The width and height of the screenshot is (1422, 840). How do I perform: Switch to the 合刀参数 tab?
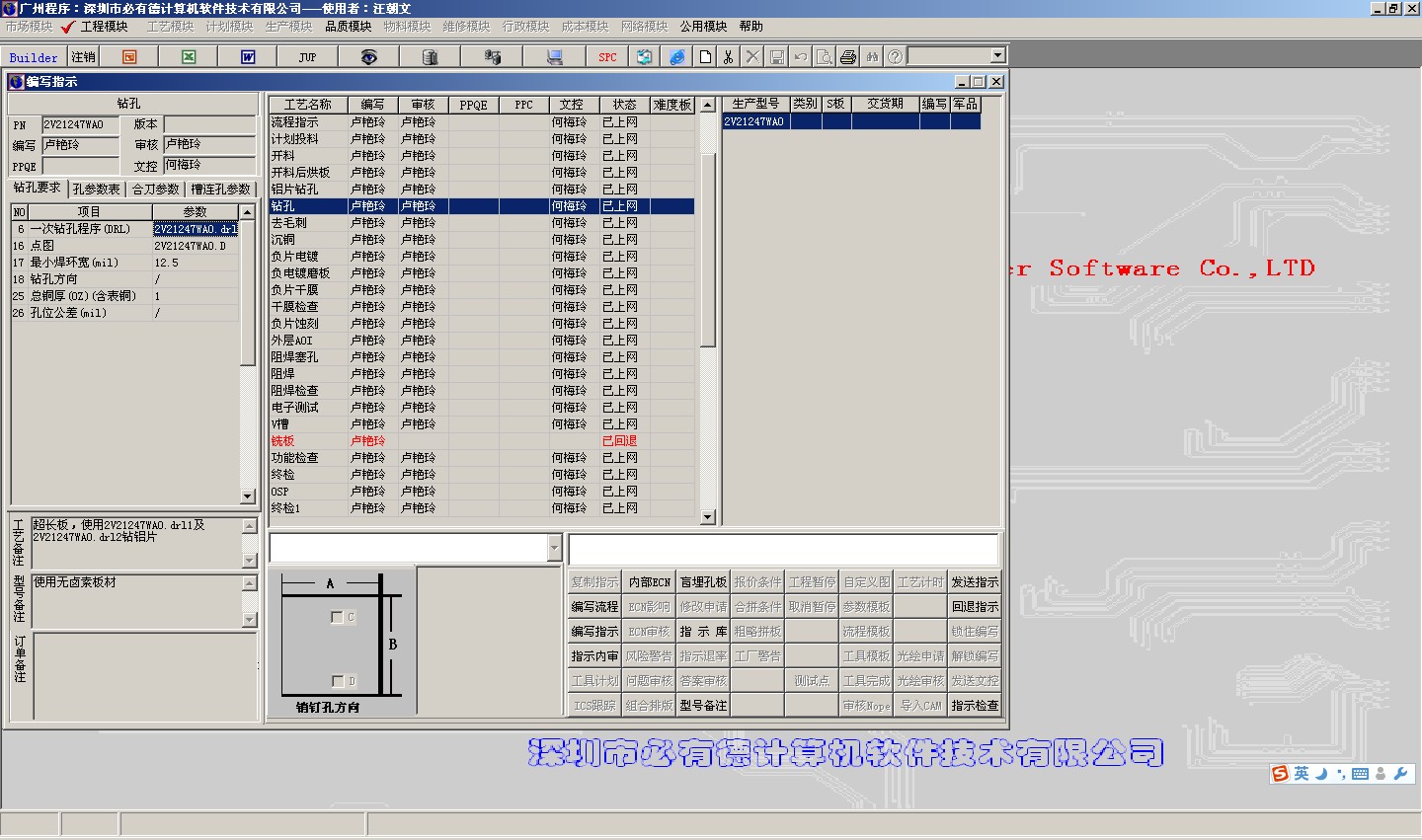[x=156, y=189]
